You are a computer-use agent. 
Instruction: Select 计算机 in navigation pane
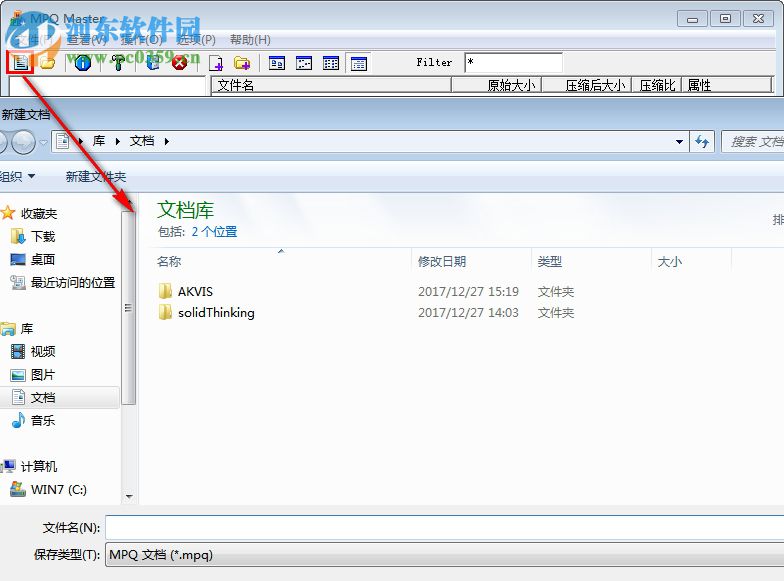point(38,466)
